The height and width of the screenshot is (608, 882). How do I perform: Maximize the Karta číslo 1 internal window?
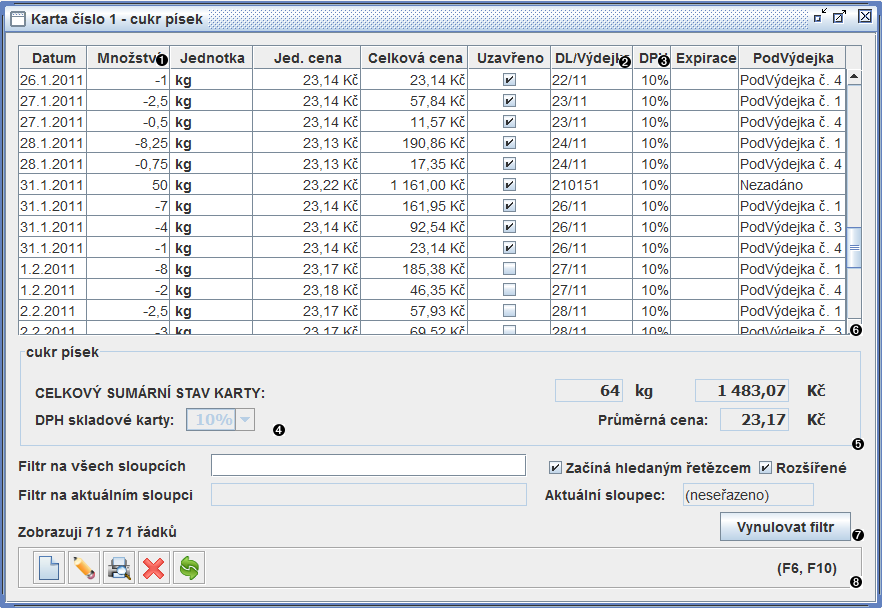pyautogui.click(x=841, y=16)
